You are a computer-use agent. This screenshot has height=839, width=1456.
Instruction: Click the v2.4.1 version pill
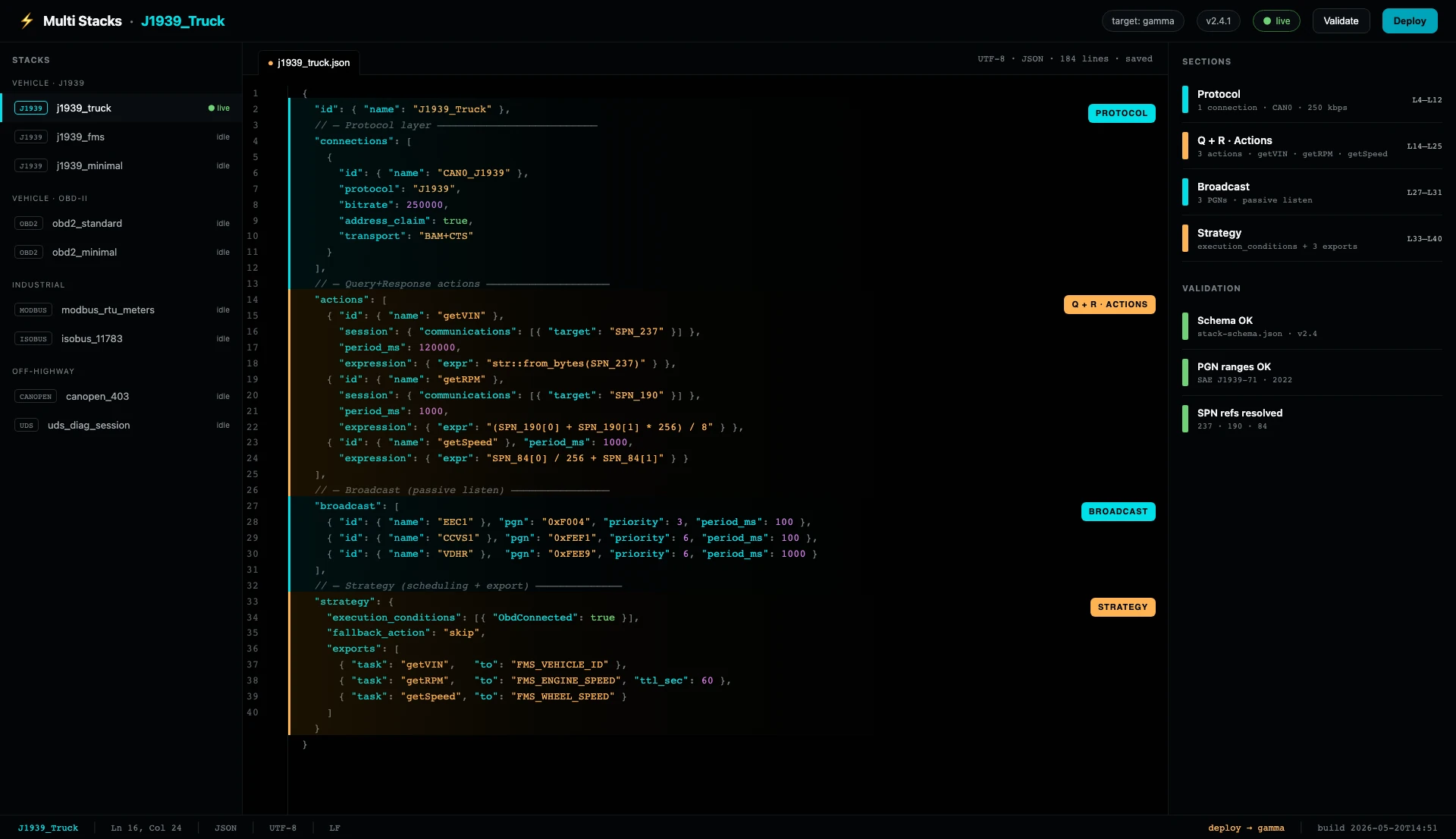click(x=1219, y=20)
